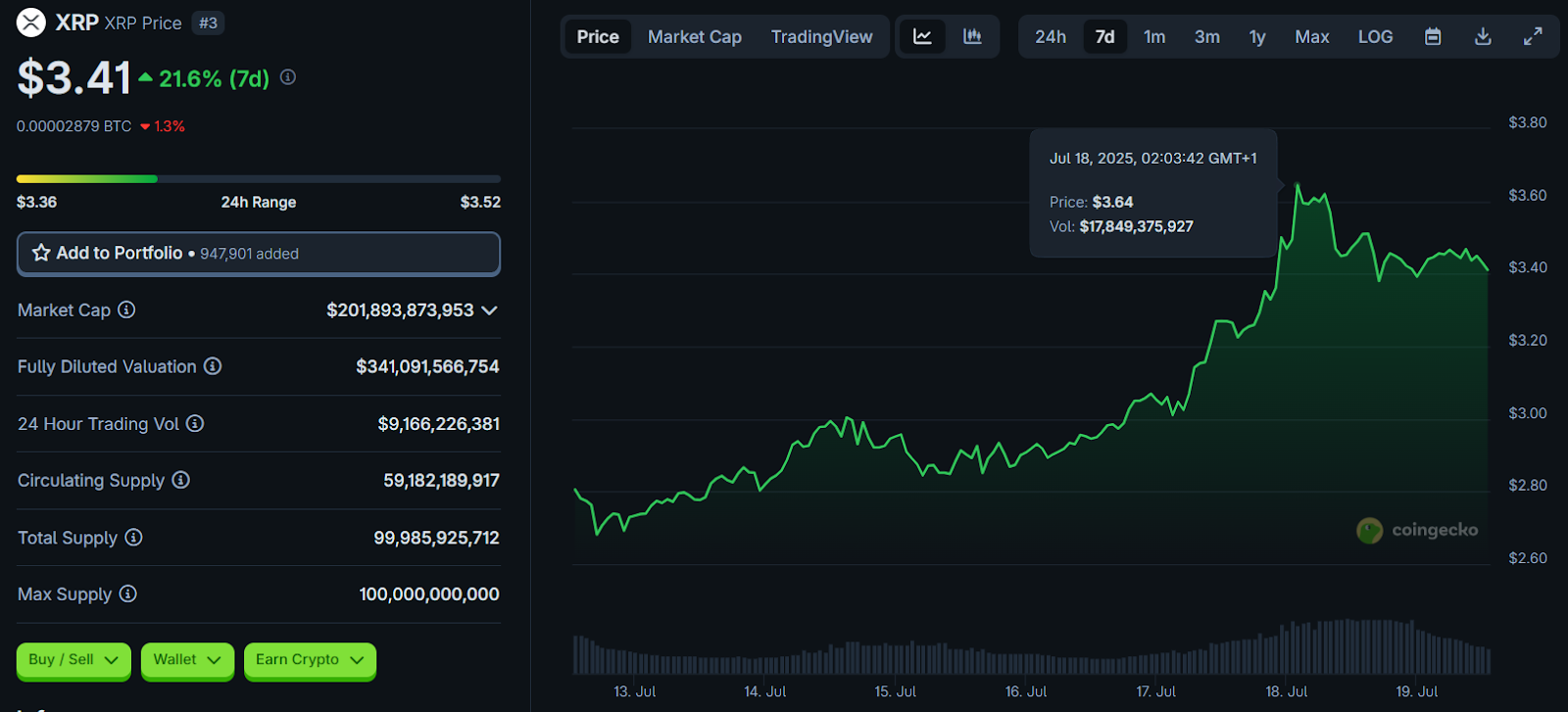Click the XRP coin logo
Screen dimensions: 1568x712
pyautogui.click(x=31, y=23)
